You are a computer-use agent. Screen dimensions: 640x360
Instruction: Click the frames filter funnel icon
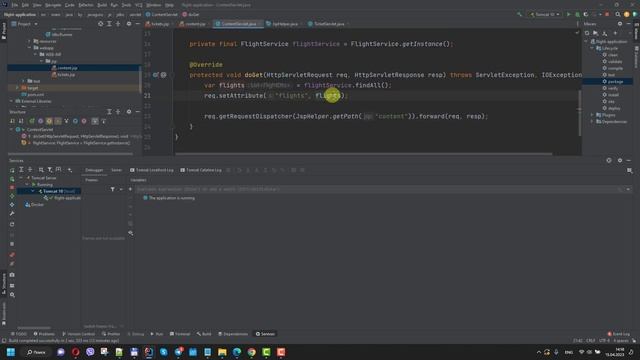pyautogui.click(x=113, y=189)
